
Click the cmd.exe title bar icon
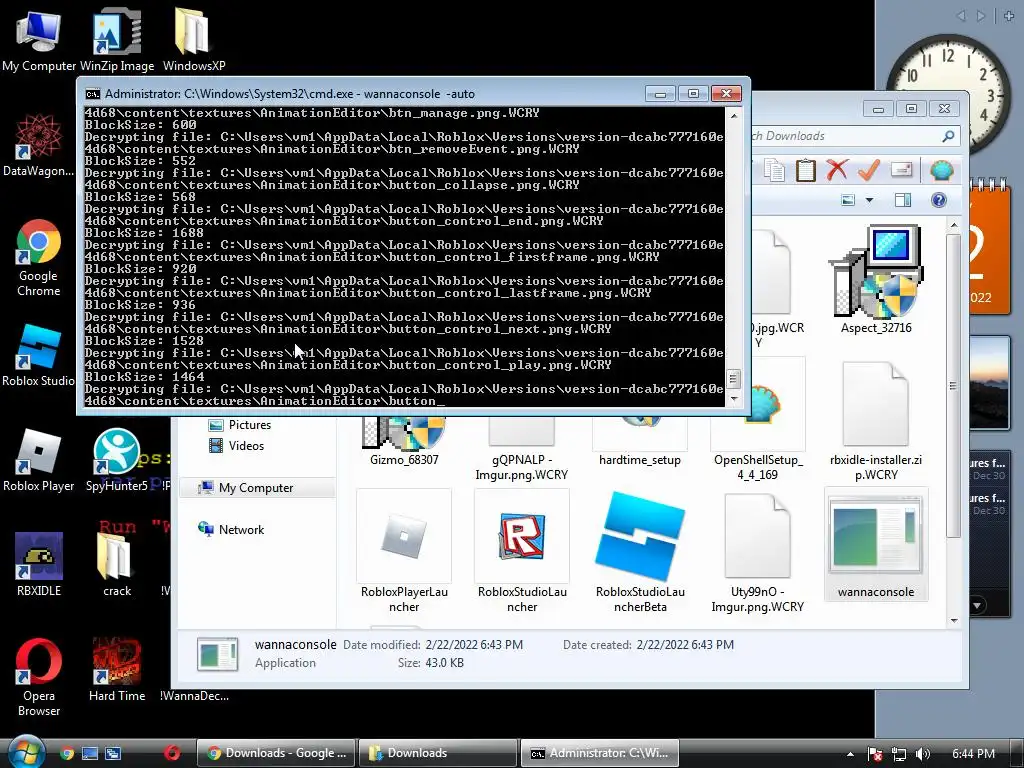pos(93,94)
